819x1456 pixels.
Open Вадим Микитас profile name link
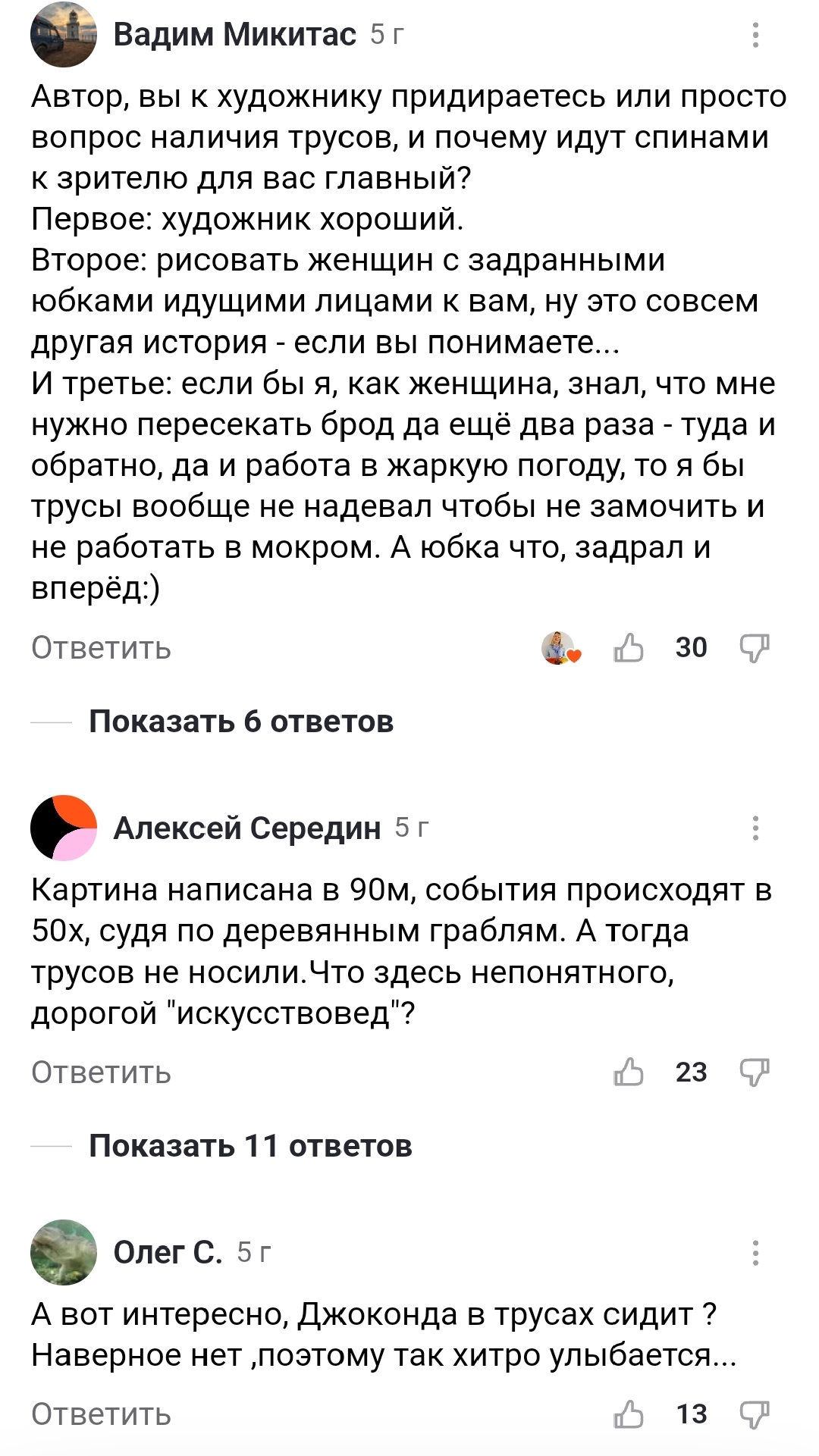tap(234, 35)
